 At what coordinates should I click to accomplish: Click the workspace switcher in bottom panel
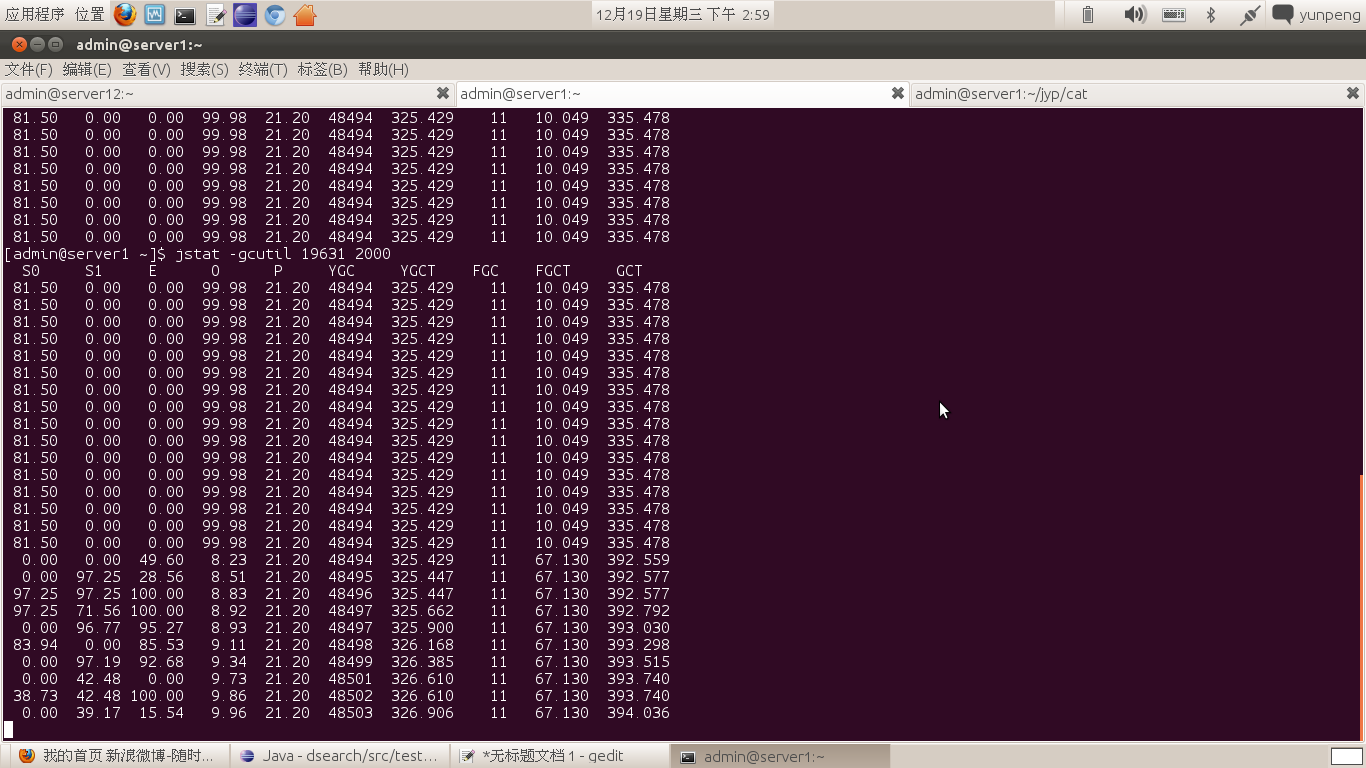pos(1347,756)
